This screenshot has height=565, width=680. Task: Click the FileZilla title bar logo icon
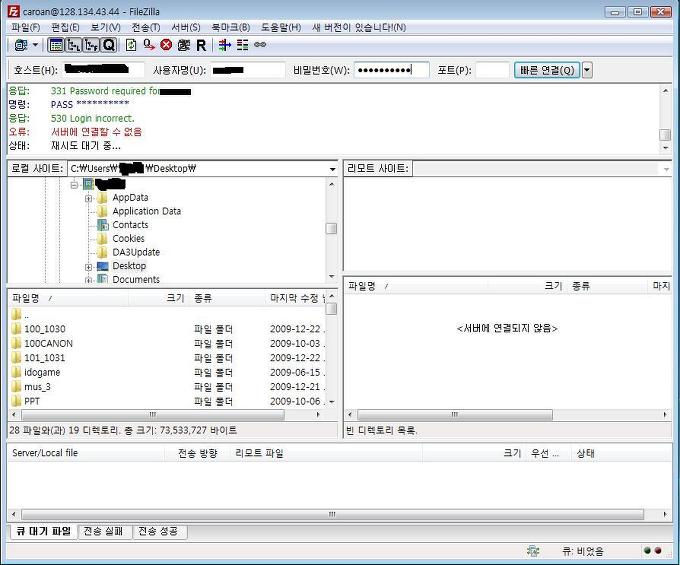click(14, 11)
